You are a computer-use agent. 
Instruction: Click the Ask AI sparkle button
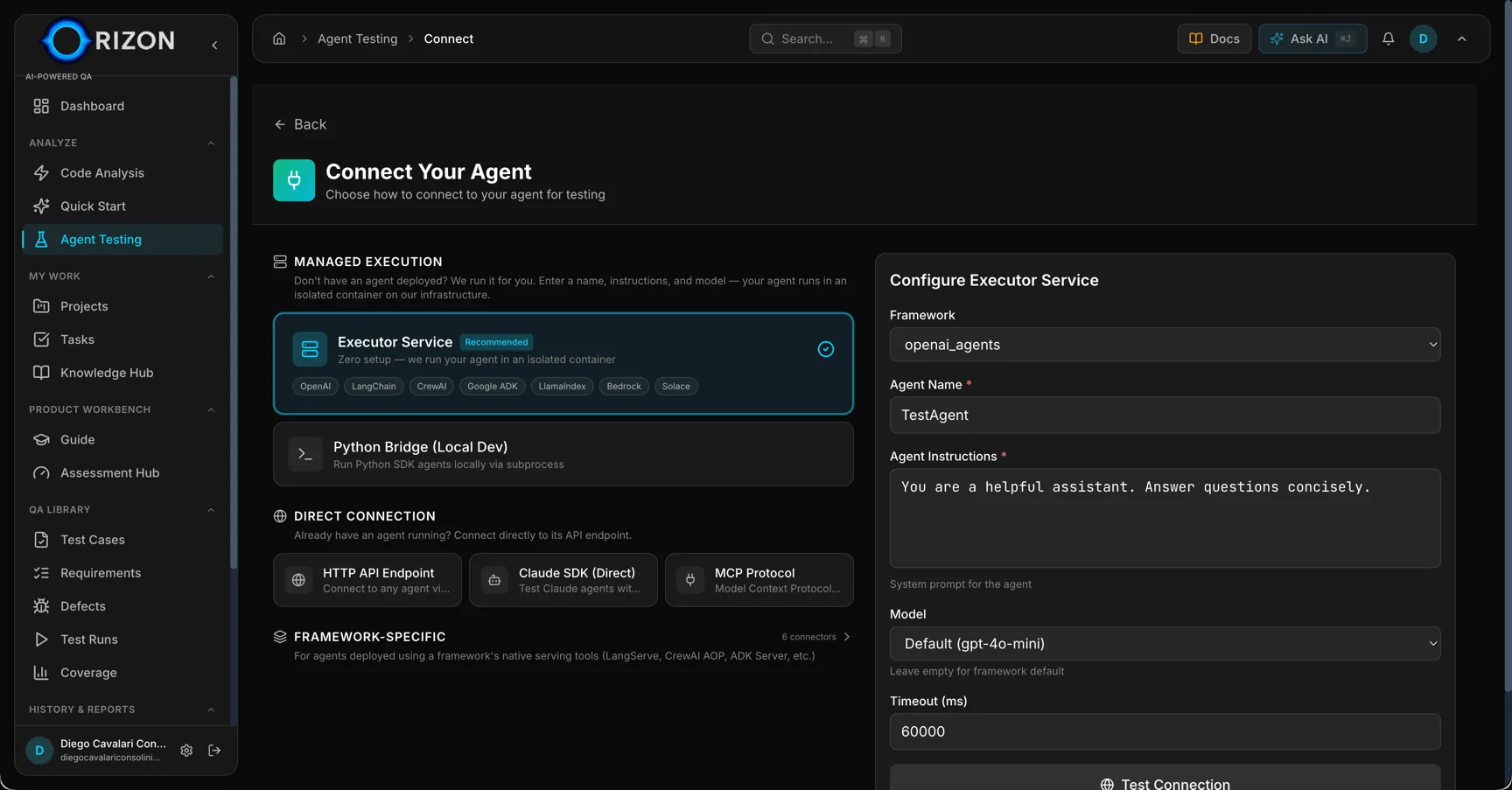coord(1312,38)
